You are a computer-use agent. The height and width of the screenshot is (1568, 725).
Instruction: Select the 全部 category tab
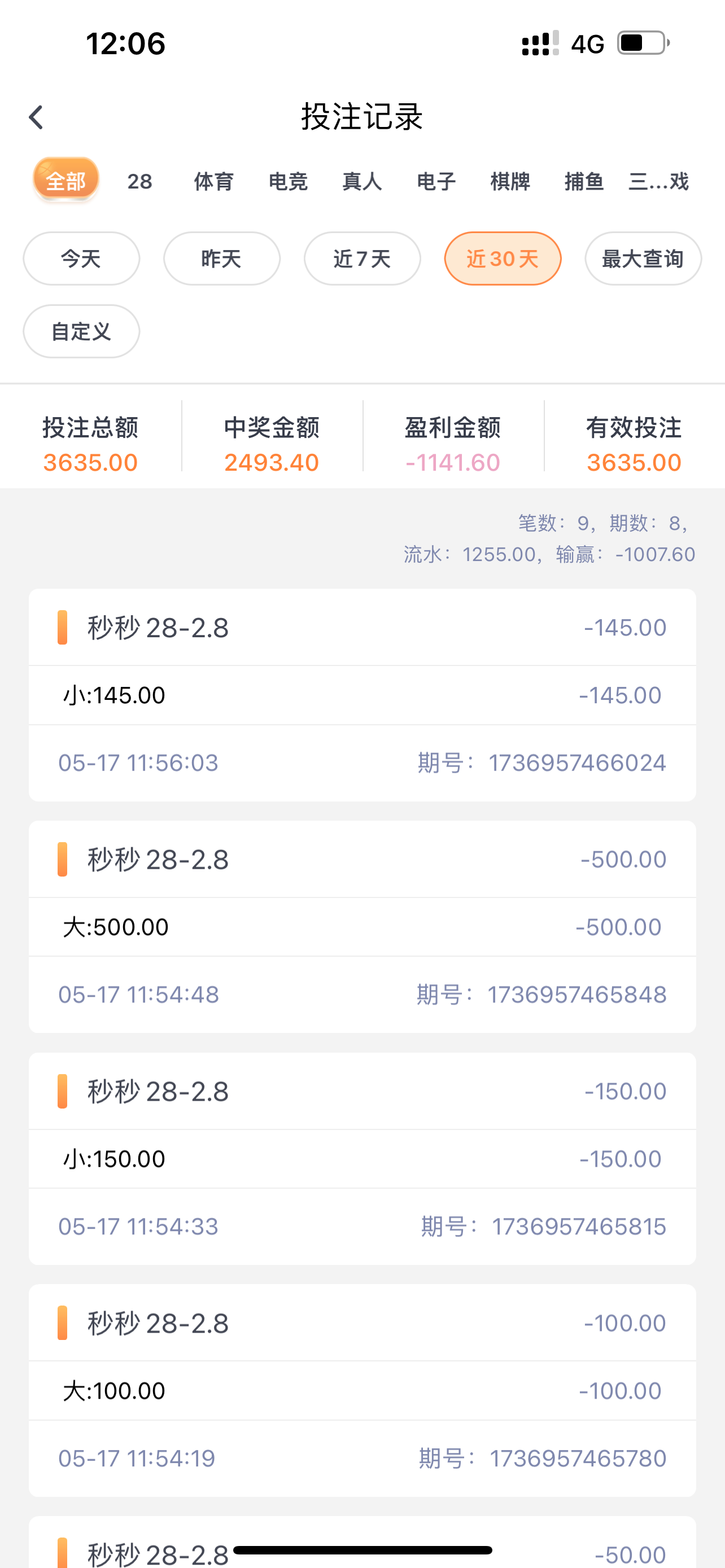click(65, 180)
